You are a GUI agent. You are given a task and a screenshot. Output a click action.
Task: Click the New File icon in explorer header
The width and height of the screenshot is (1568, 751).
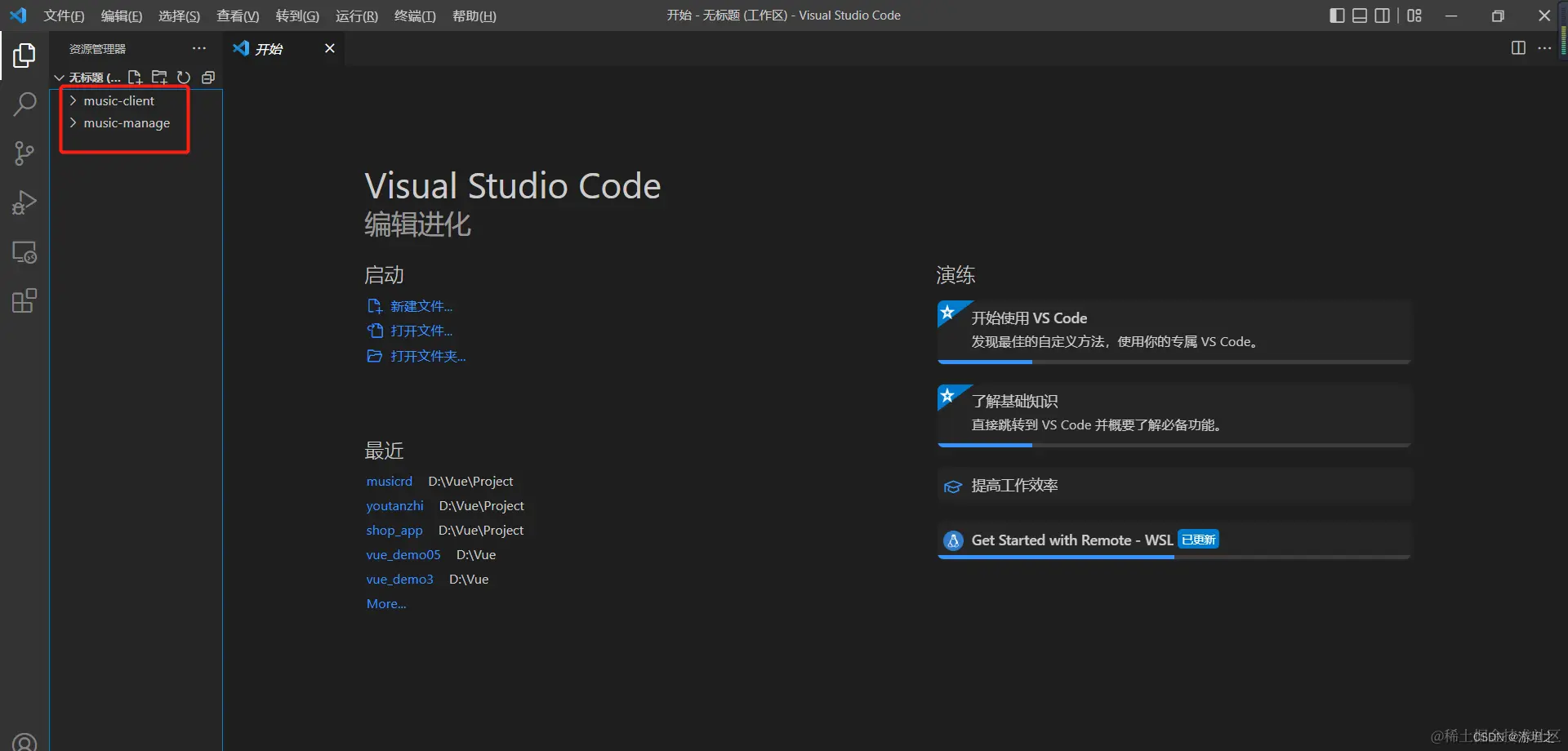tap(135, 78)
